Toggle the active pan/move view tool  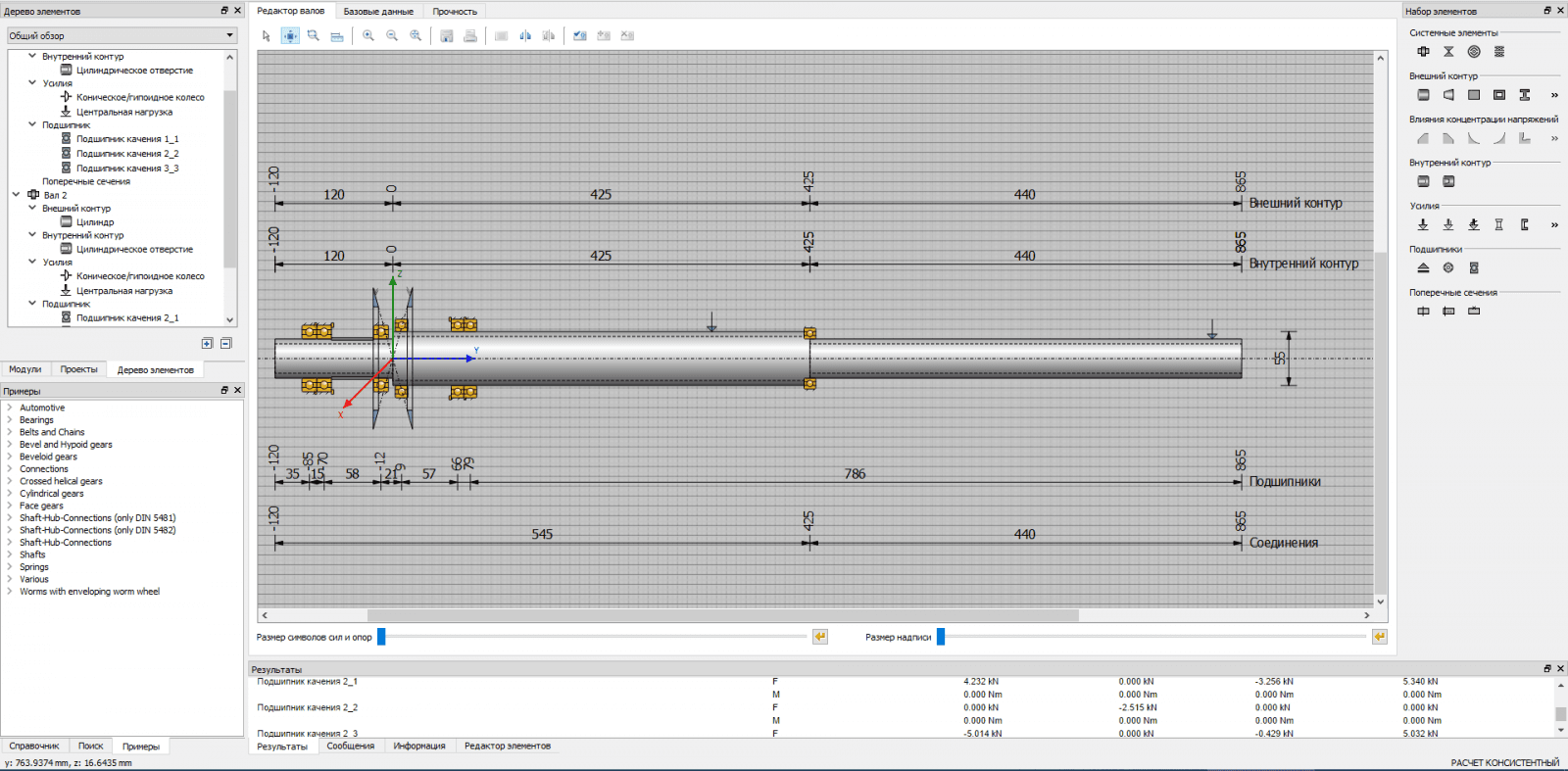tap(290, 35)
